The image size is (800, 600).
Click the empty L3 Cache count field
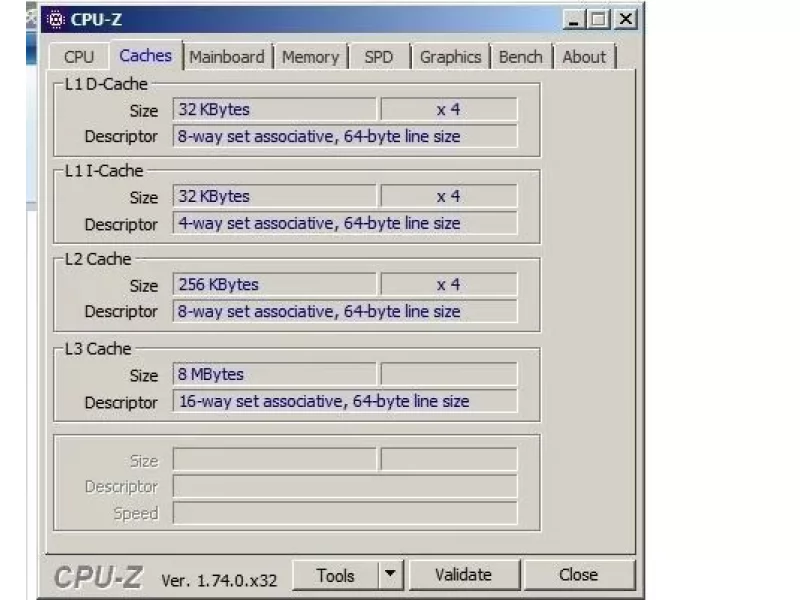449,374
